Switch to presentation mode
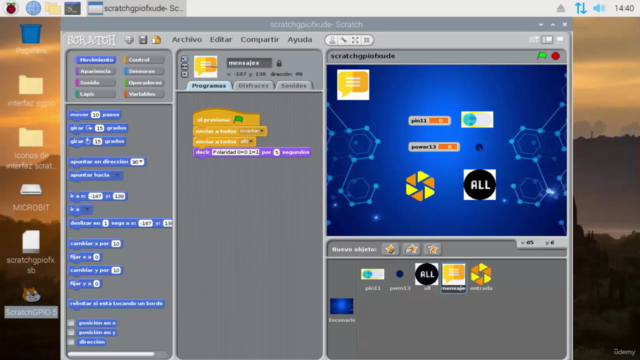Image resolution: width=640 pixels, height=360 pixels. tap(560, 40)
